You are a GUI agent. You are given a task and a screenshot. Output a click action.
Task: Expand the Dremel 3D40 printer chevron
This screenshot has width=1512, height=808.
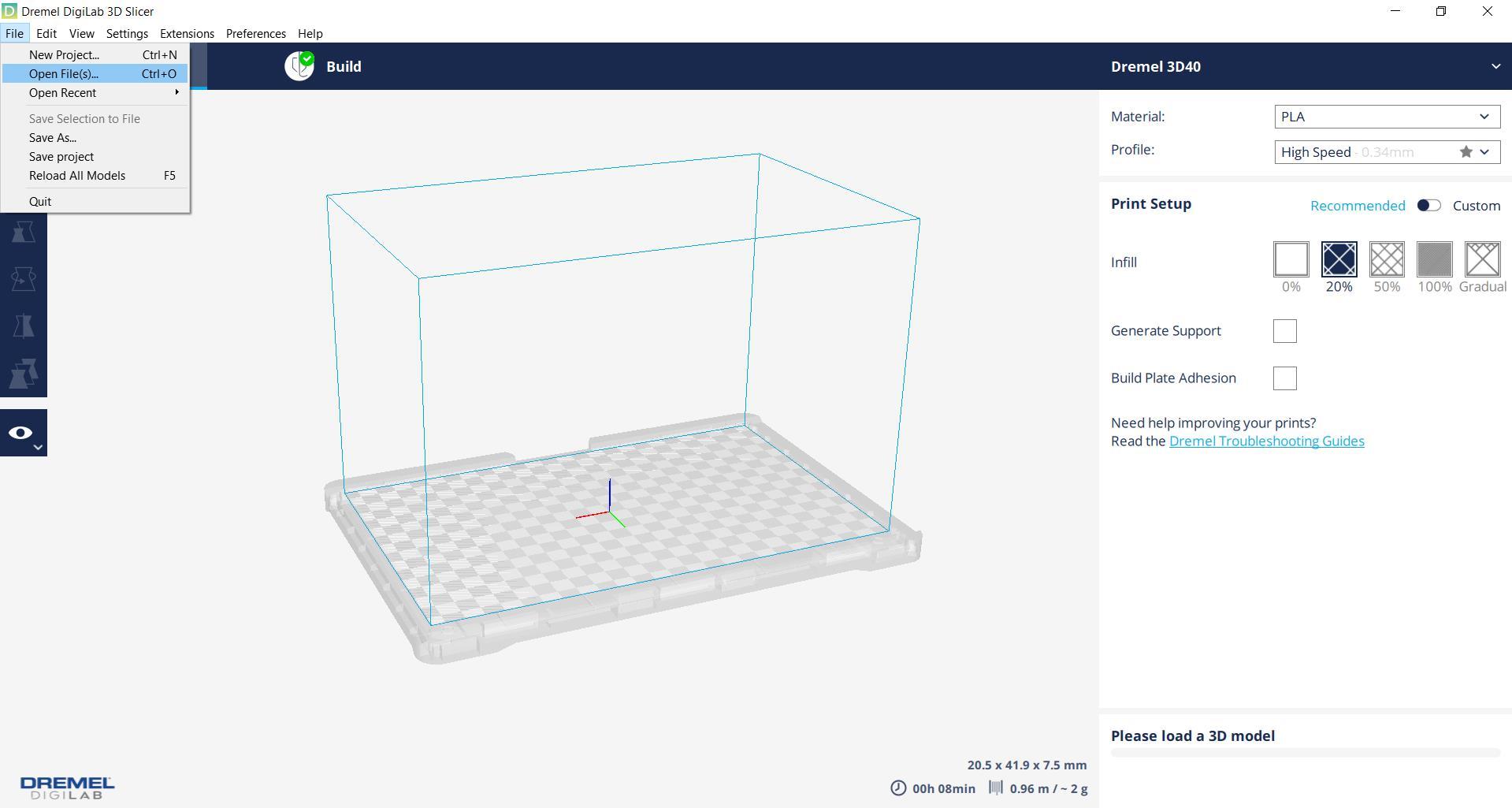1495,66
